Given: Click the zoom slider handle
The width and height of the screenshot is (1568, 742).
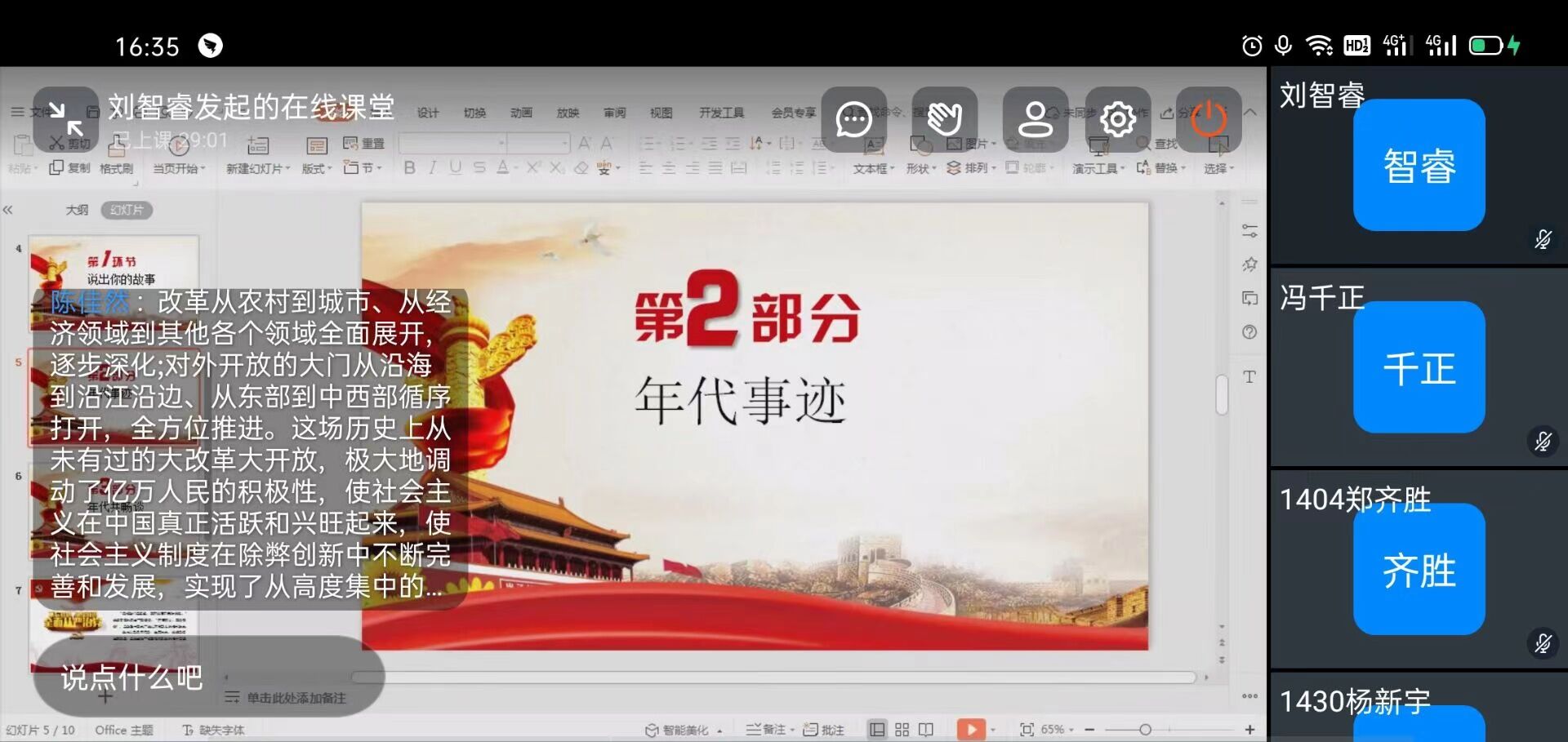Looking at the screenshot, I should click(x=1145, y=730).
